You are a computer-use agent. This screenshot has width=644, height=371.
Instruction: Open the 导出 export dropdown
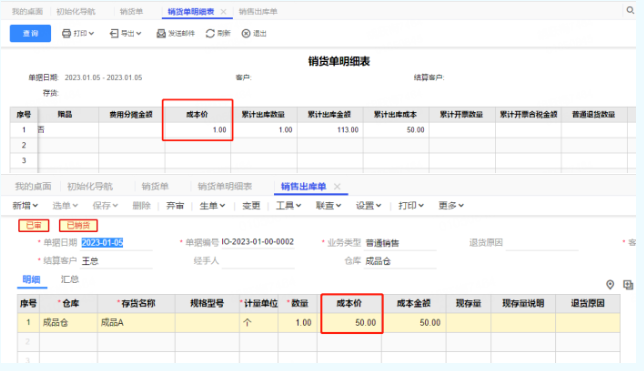(x=125, y=33)
